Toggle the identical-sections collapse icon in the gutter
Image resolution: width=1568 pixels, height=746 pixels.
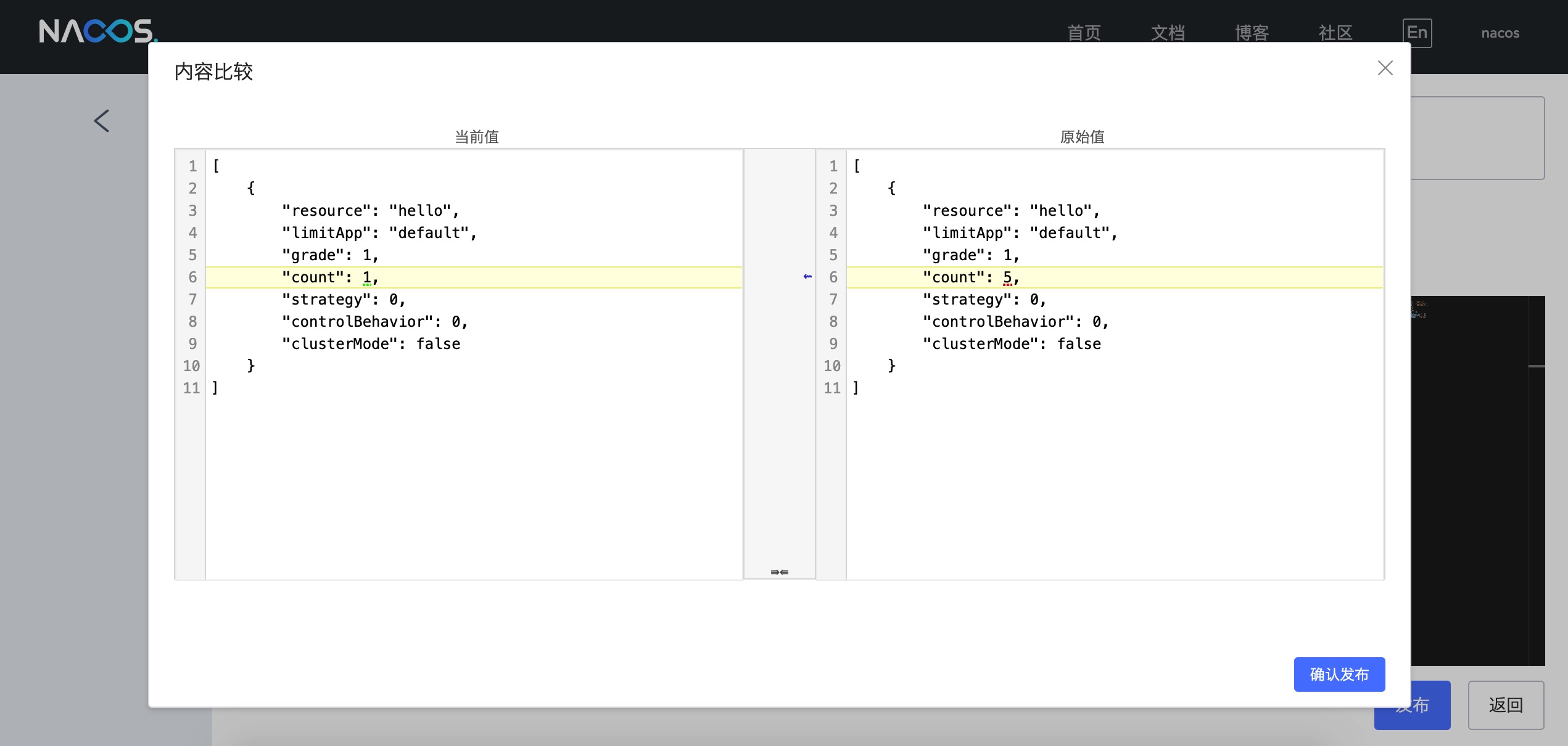click(779, 572)
